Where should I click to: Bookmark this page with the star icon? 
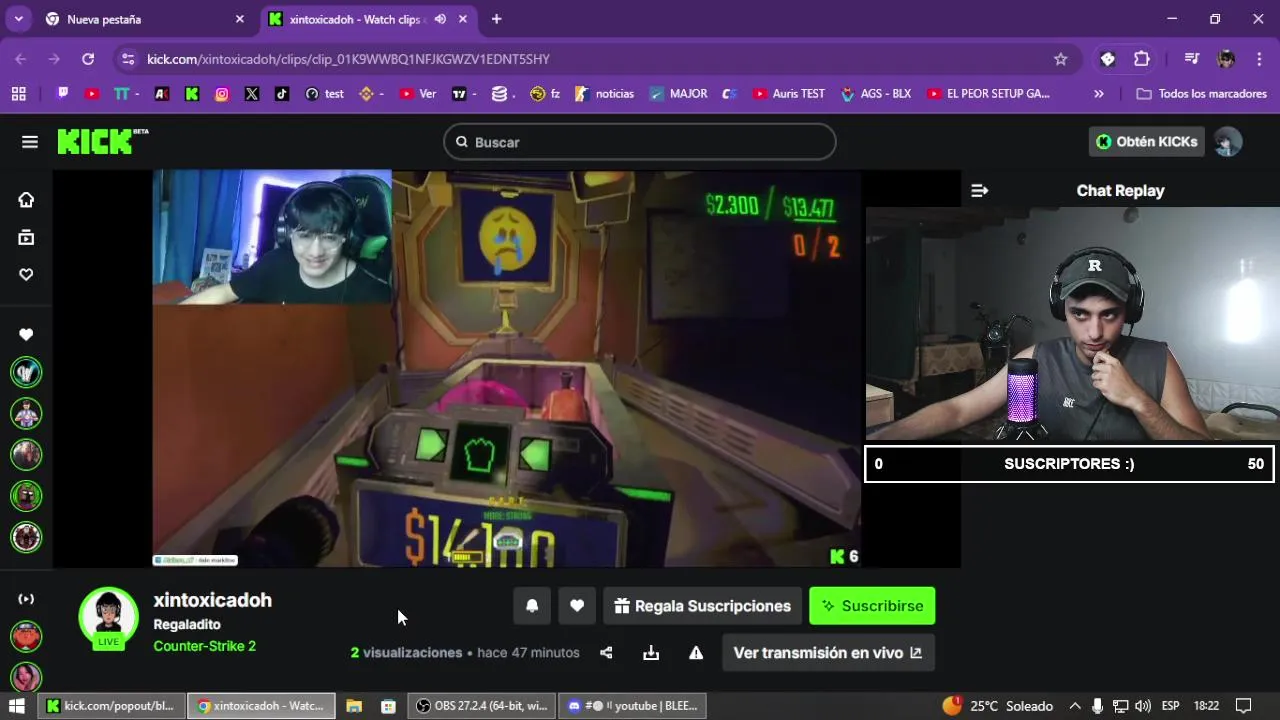click(1061, 59)
